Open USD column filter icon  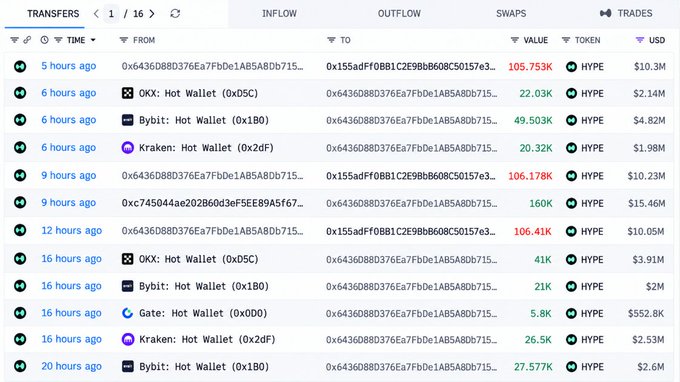pyautogui.click(x=640, y=40)
